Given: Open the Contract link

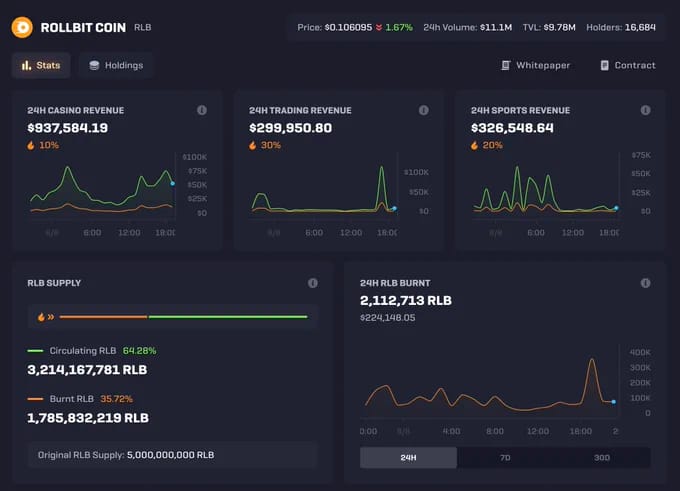Looking at the screenshot, I should (628, 65).
